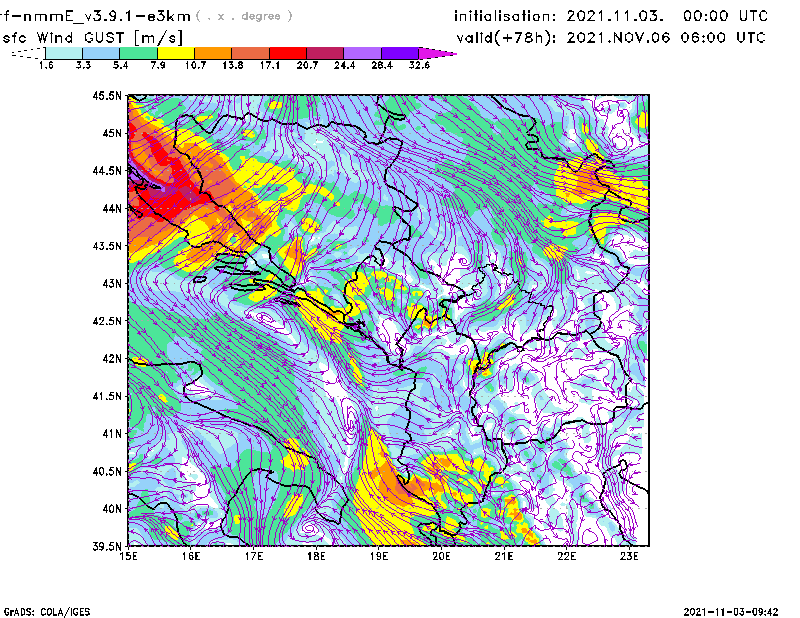Click the light blue legend swatch (3.3–5.4)
Viewport: 800px width, 618px height.
[x=101, y=53]
